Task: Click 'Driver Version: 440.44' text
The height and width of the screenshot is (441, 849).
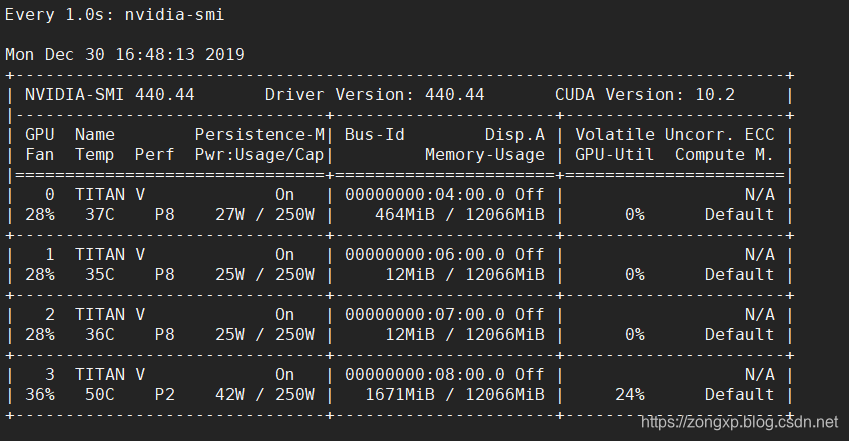Action: (374, 95)
